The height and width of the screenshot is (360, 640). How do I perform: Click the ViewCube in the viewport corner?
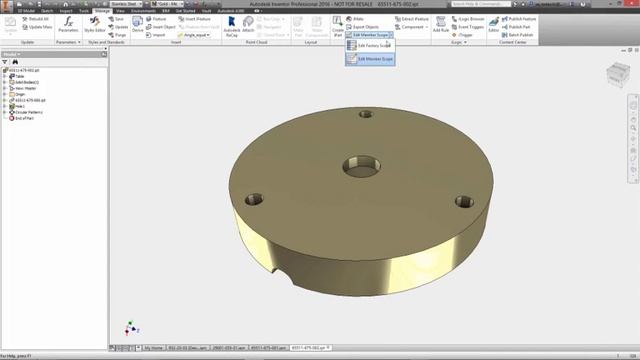(x=618, y=74)
